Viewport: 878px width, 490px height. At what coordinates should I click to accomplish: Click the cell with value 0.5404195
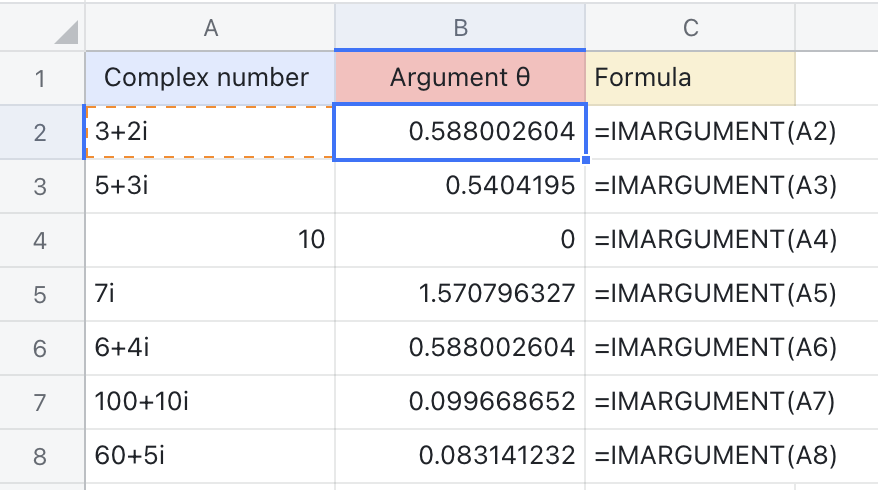pyautogui.click(x=460, y=186)
